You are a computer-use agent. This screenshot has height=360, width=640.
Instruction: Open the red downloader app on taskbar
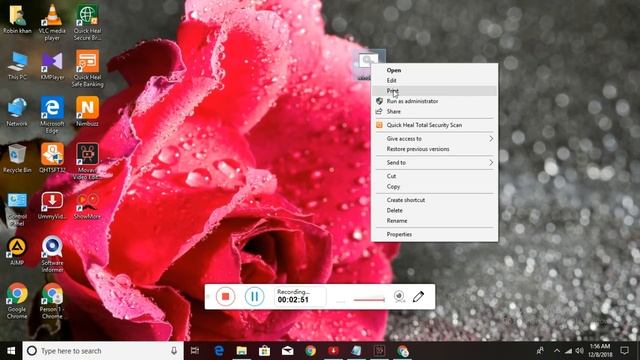click(x=333, y=351)
